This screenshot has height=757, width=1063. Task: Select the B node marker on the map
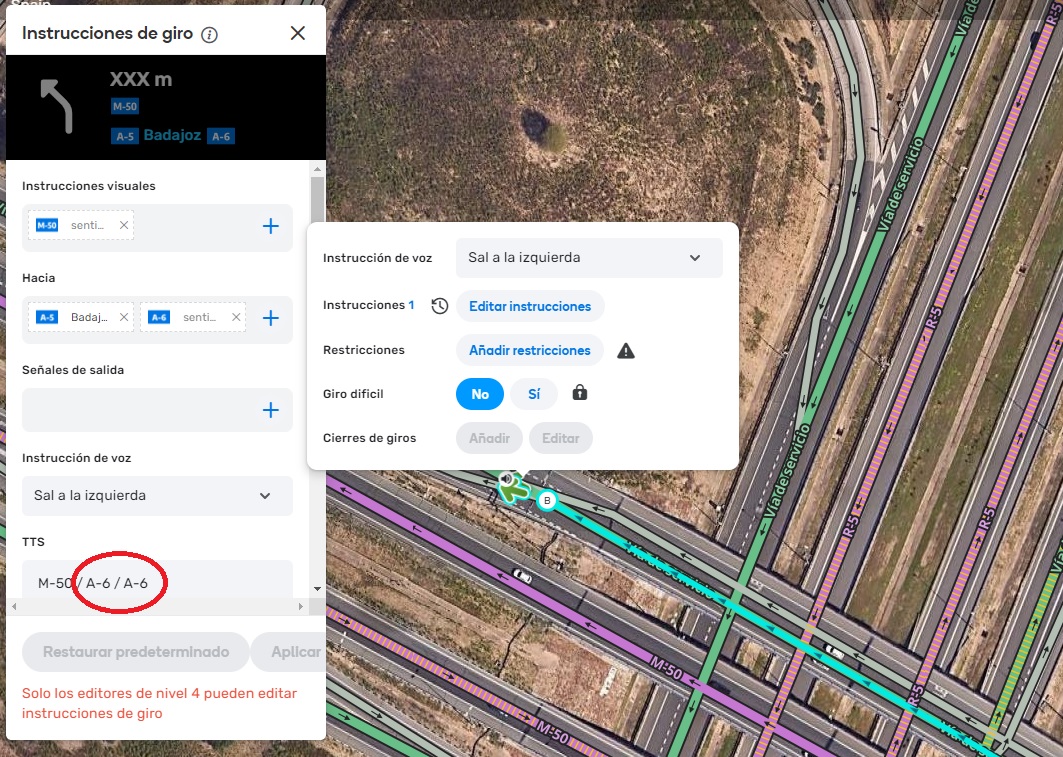click(546, 500)
